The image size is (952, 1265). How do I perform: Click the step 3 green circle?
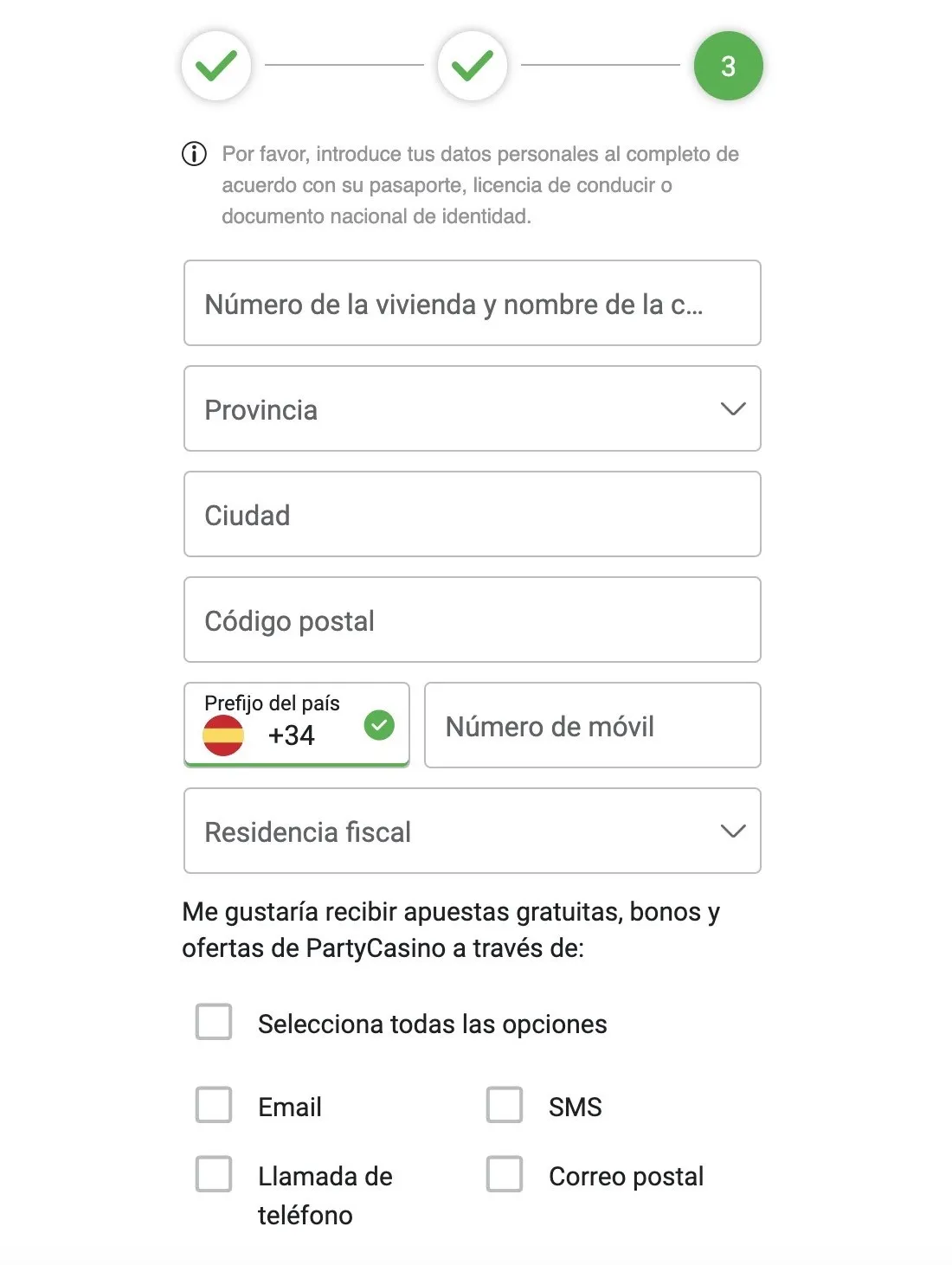point(728,66)
